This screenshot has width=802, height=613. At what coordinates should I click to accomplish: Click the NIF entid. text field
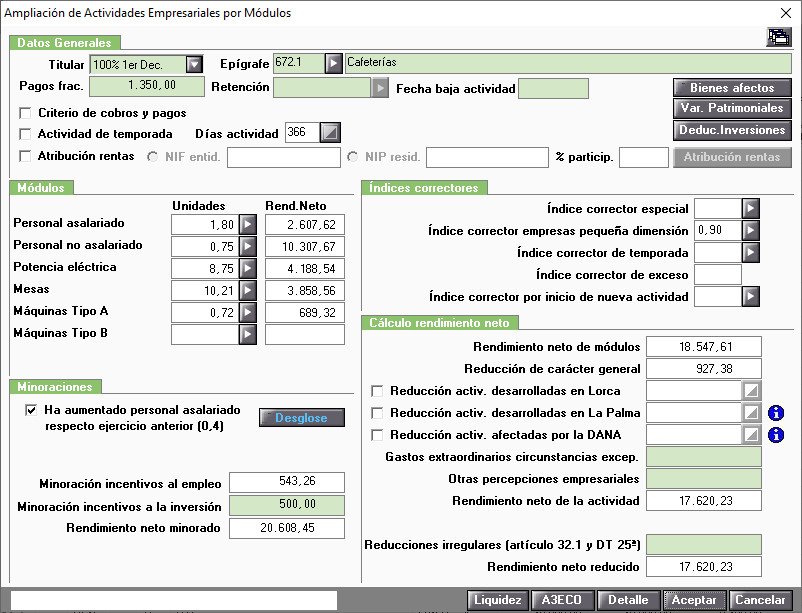[284, 157]
